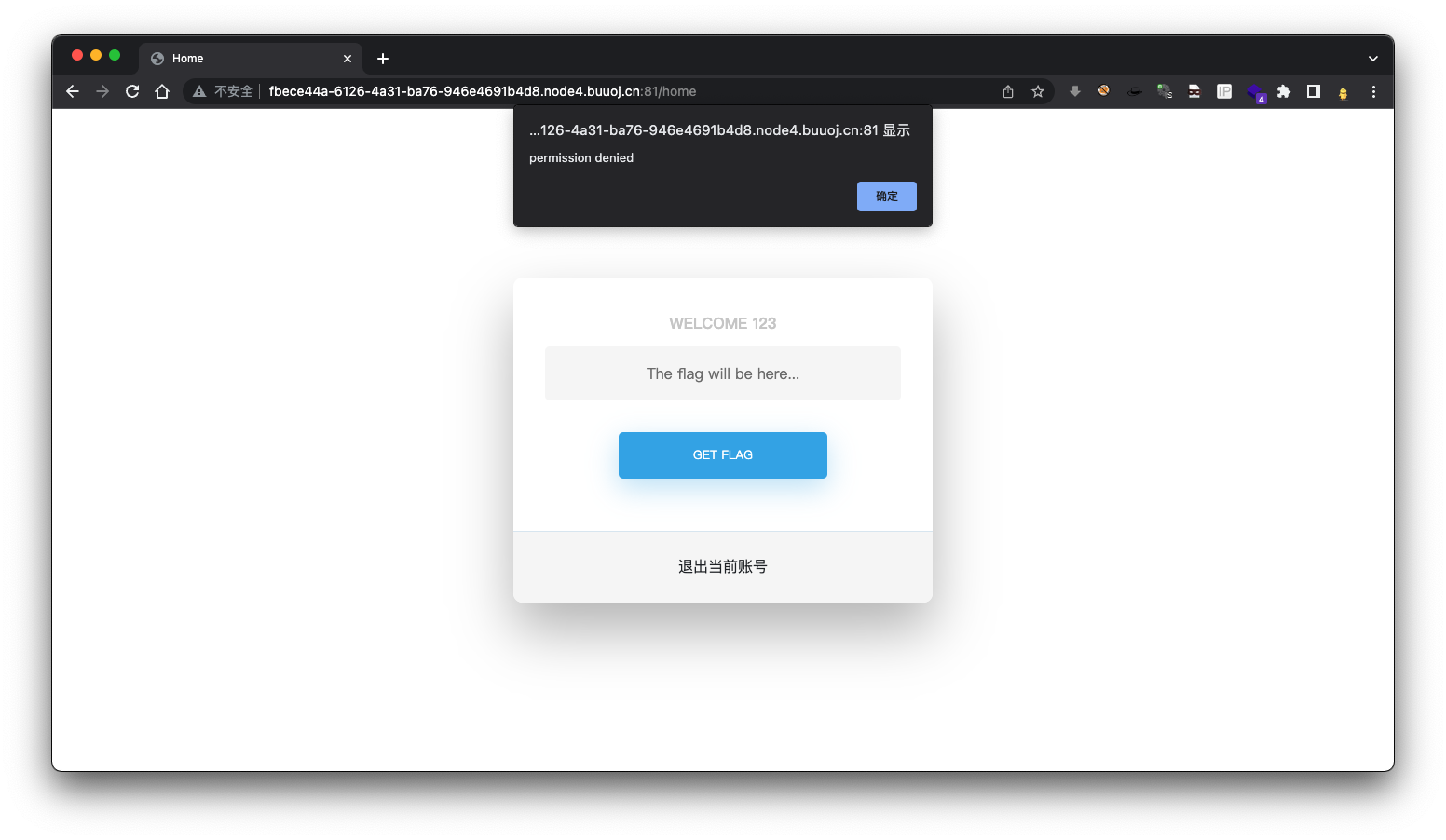Open the Chrome three-dot menu
This screenshot has height=840, width=1446.
point(1373,91)
